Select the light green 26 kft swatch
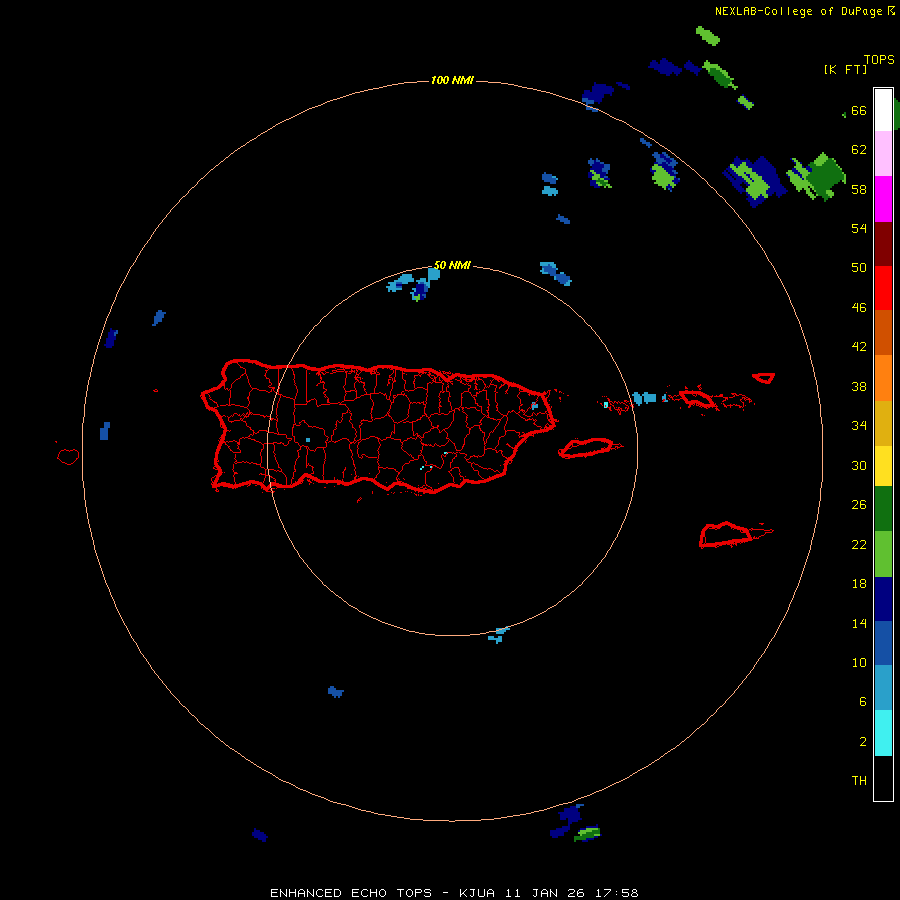Screen dimensions: 900x900 click(883, 554)
